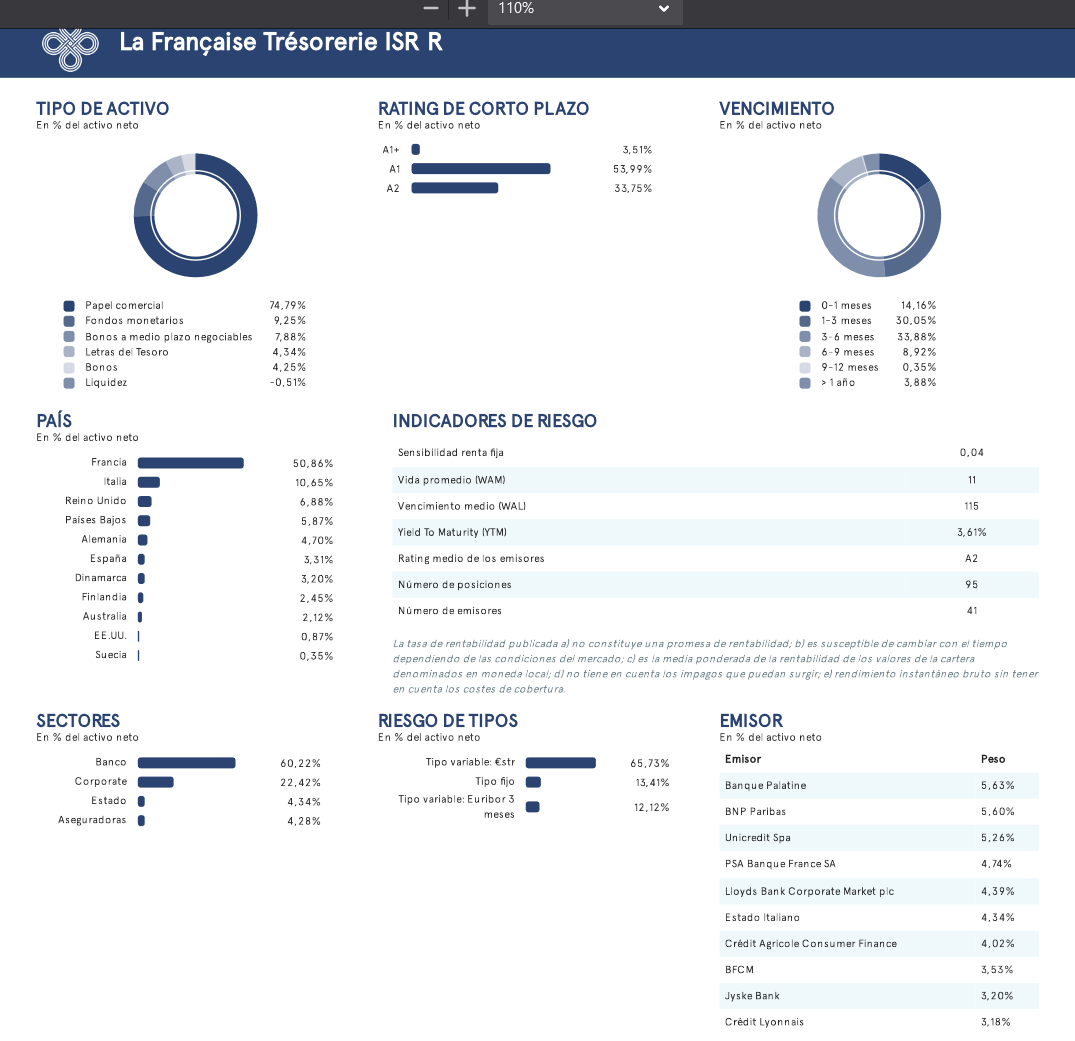The image size is (1075, 1041).
Task: Click the Tipo de activo donut chart
Action: tap(195, 215)
